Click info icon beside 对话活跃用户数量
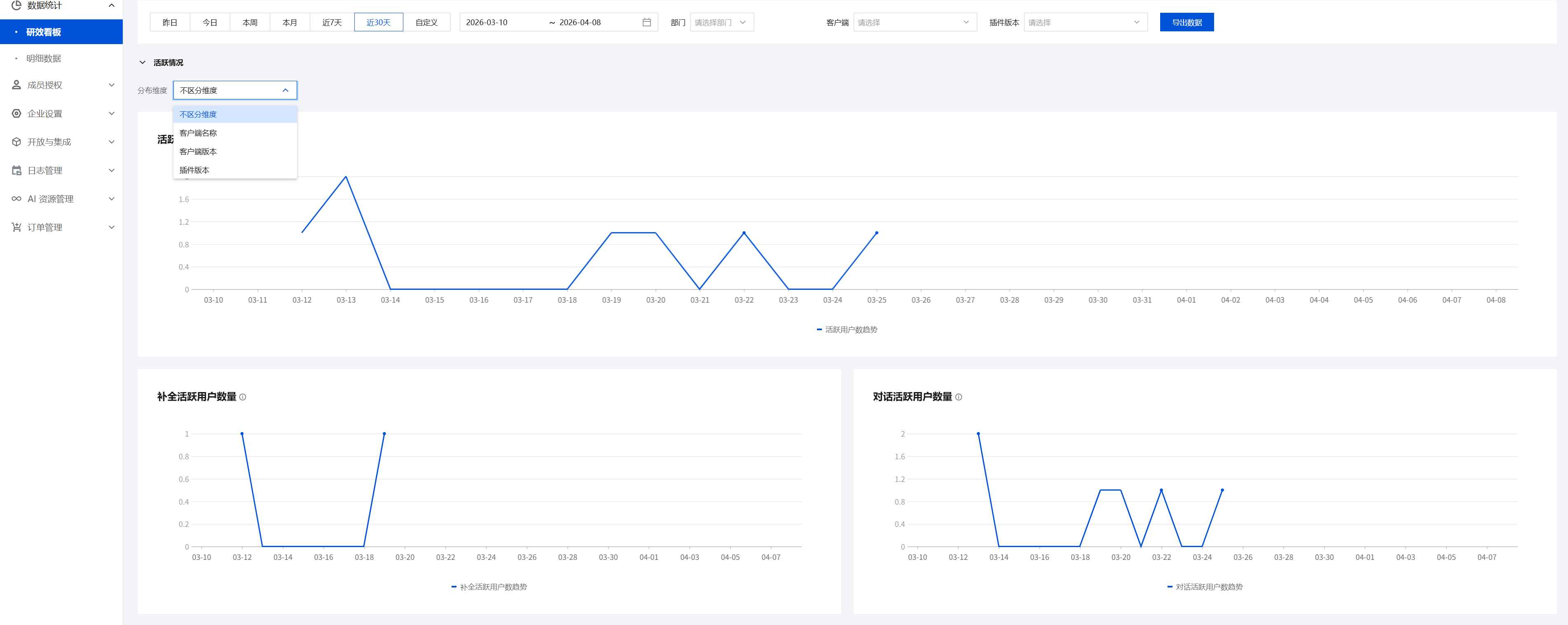 959,397
